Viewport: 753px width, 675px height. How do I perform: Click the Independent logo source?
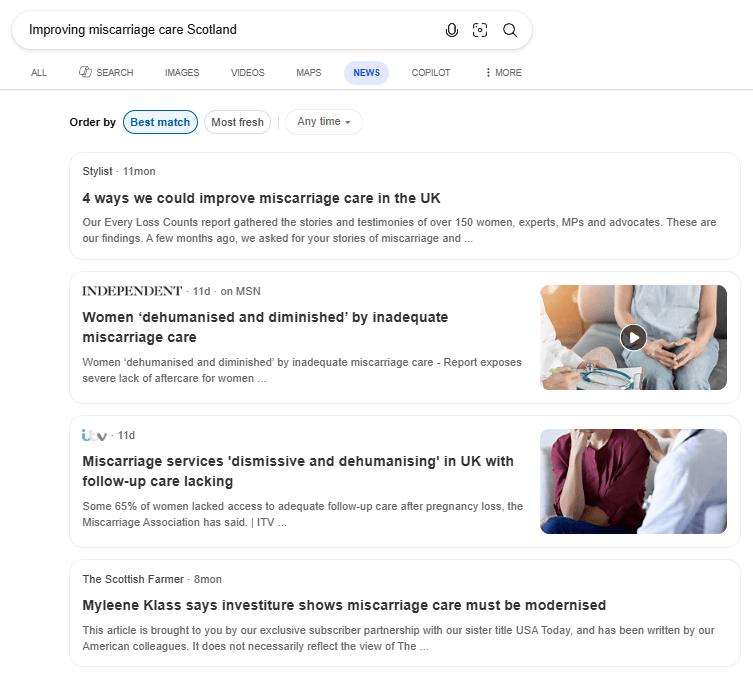pyautogui.click(x=132, y=291)
